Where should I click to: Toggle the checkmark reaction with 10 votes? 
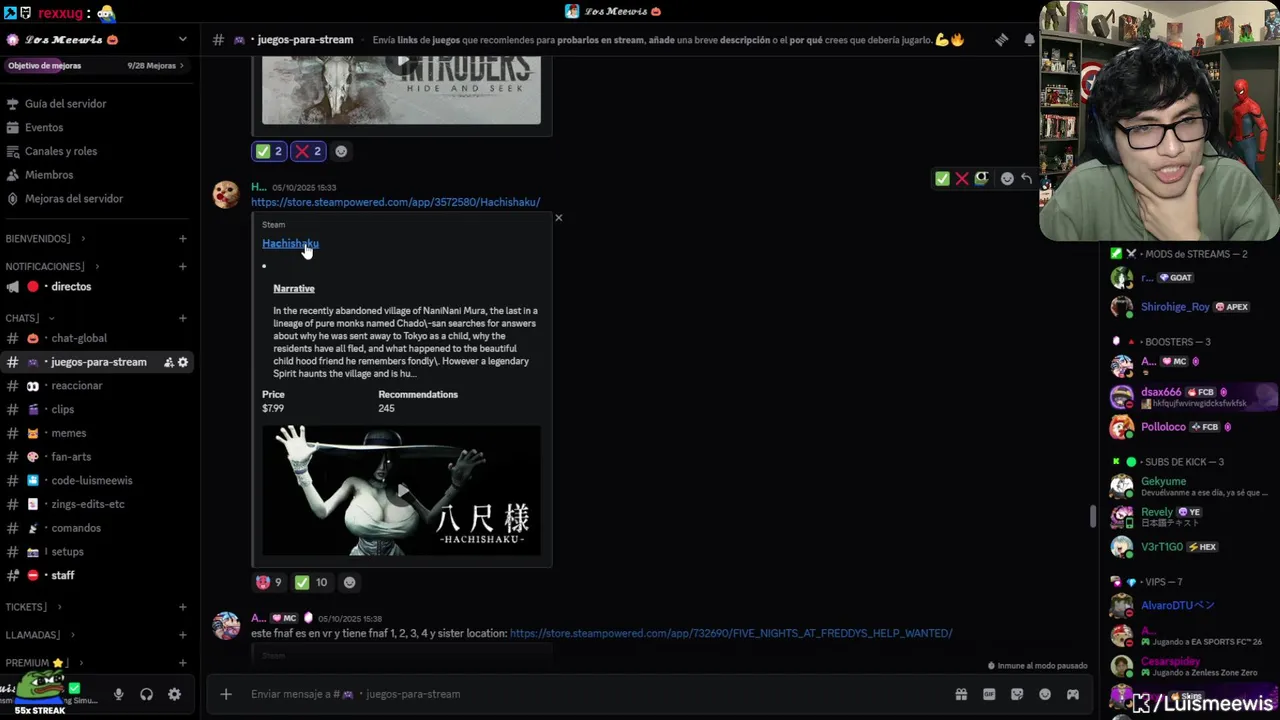311,582
